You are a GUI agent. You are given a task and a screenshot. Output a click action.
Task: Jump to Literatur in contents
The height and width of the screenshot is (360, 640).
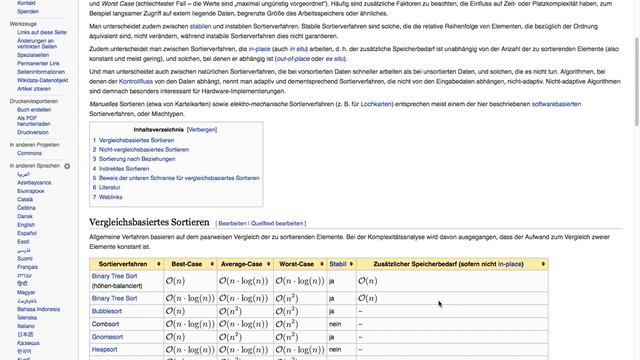[x=109, y=187]
